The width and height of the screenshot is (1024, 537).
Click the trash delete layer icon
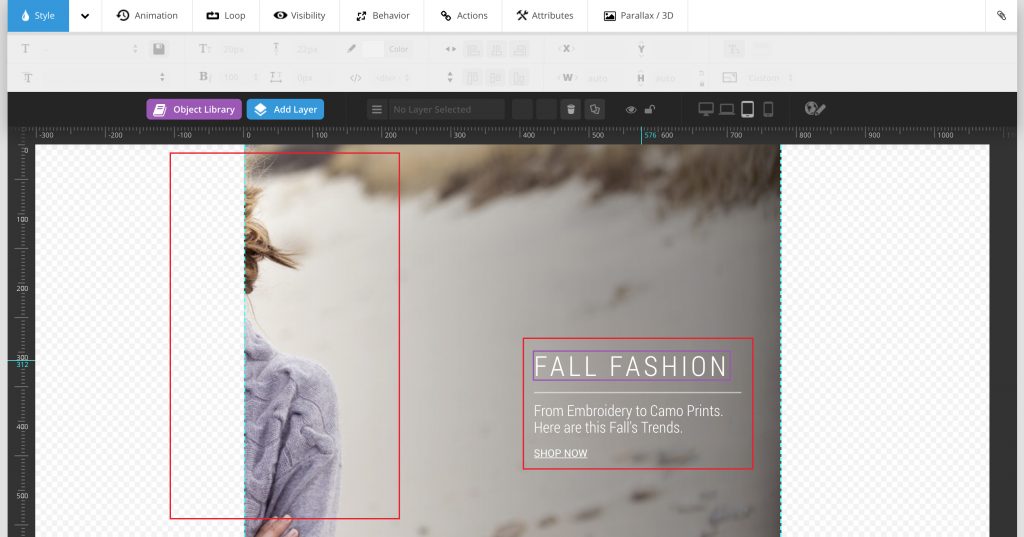(570, 110)
